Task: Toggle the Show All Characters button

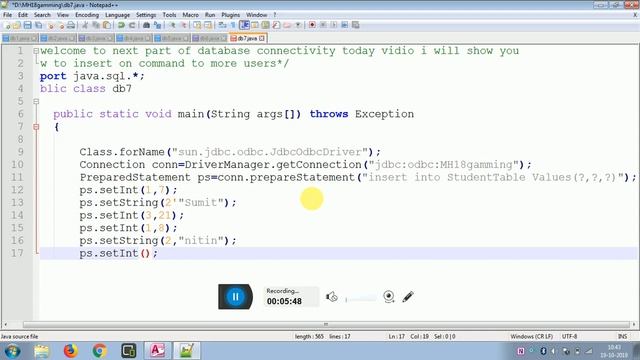Action: [233, 25]
